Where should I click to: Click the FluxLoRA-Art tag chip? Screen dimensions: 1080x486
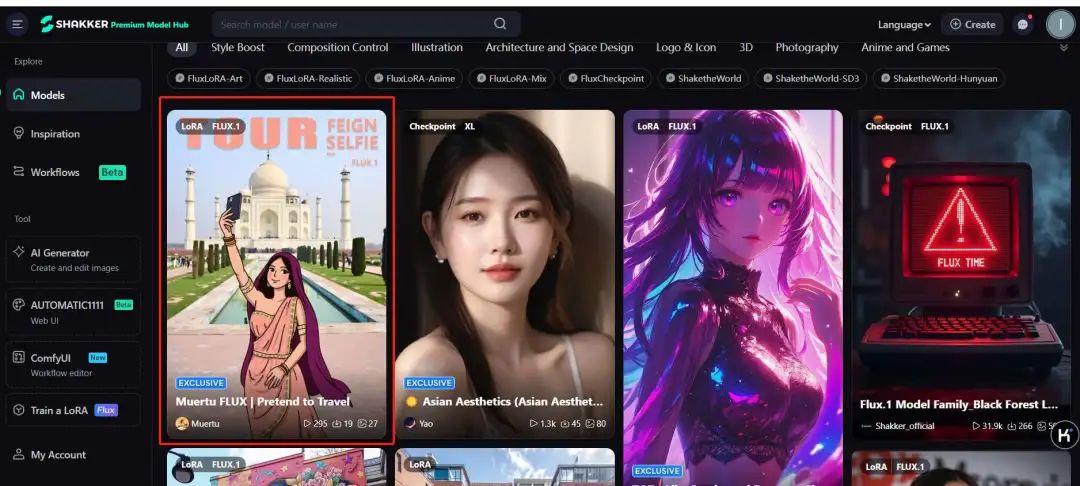(x=209, y=78)
